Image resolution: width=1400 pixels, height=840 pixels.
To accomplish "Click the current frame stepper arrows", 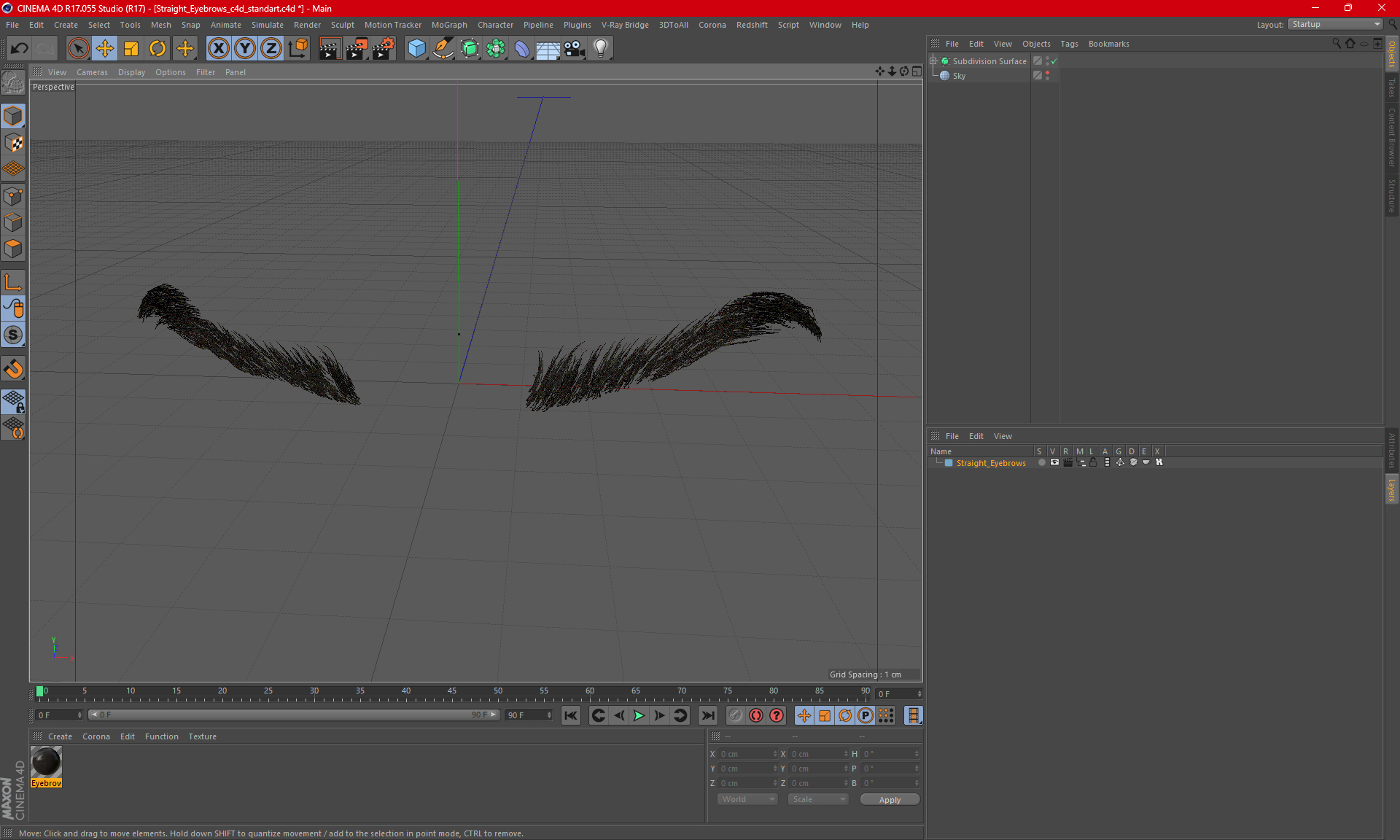I will click(919, 694).
